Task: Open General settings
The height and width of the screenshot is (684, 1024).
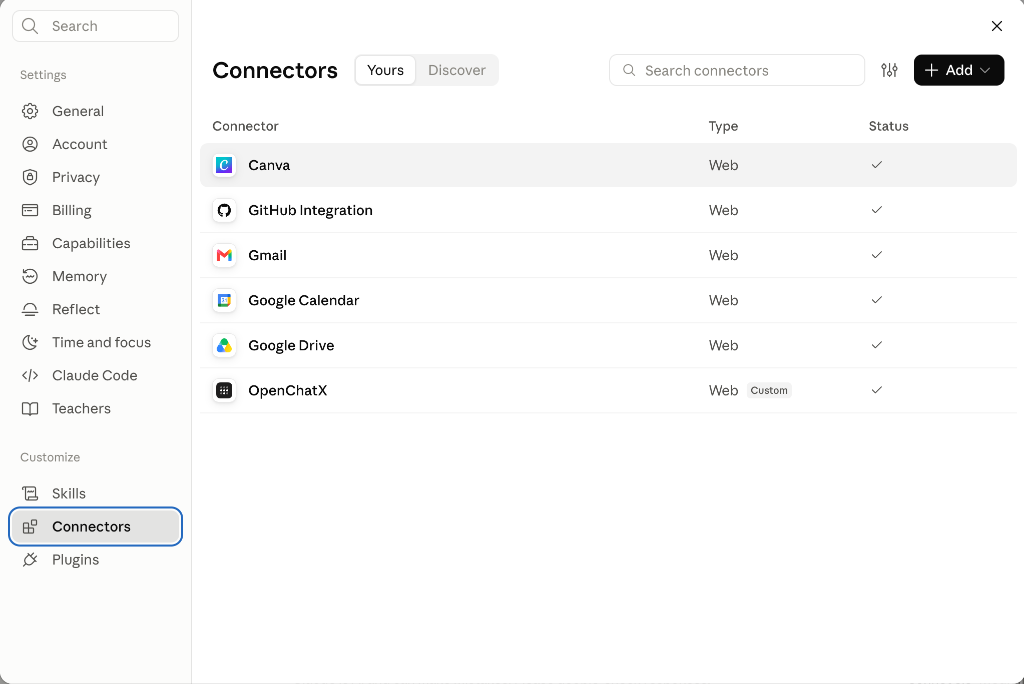Action: [95, 111]
